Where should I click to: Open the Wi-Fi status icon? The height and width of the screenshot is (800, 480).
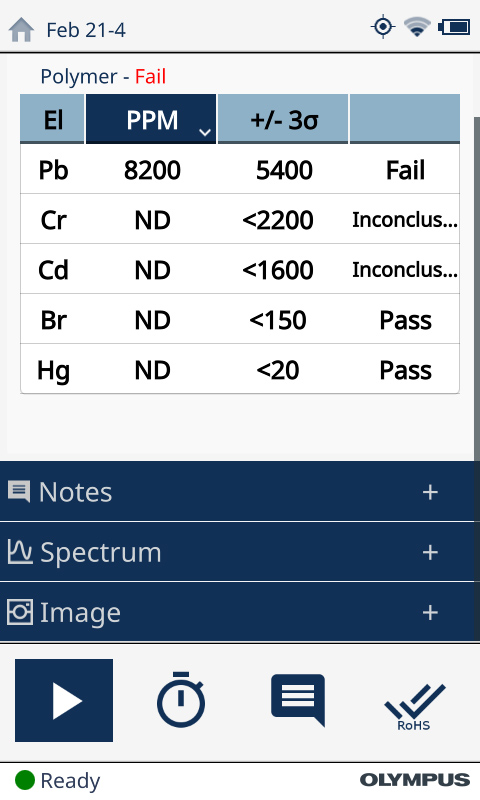click(417, 27)
